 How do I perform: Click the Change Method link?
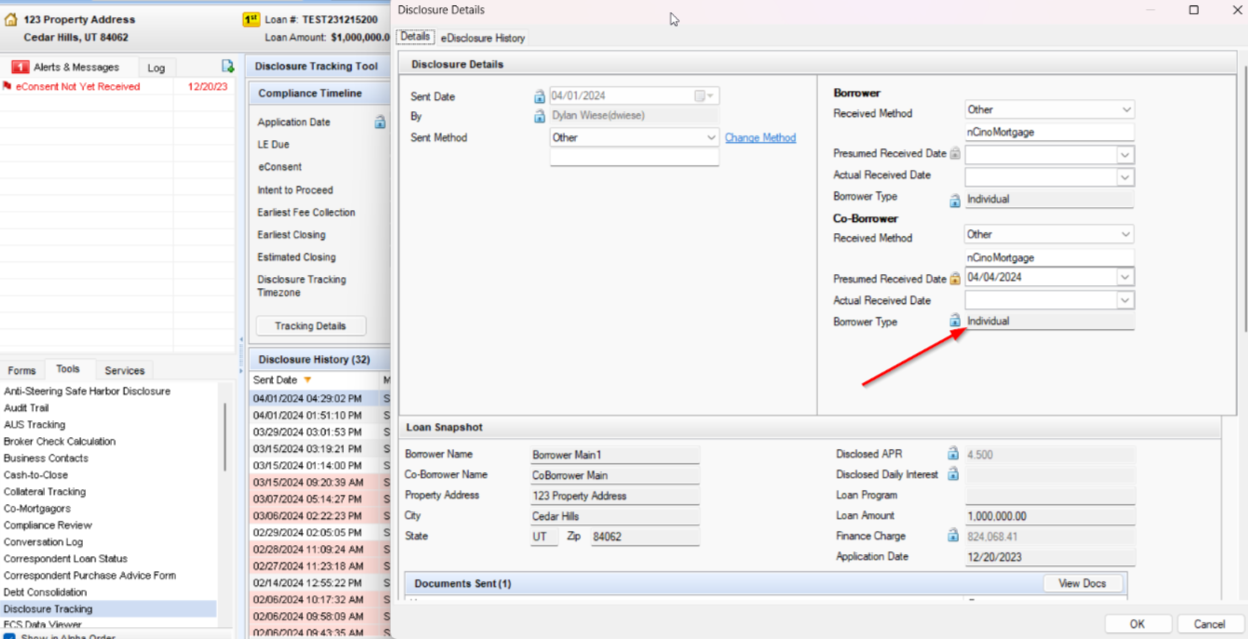click(x=760, y=137)
